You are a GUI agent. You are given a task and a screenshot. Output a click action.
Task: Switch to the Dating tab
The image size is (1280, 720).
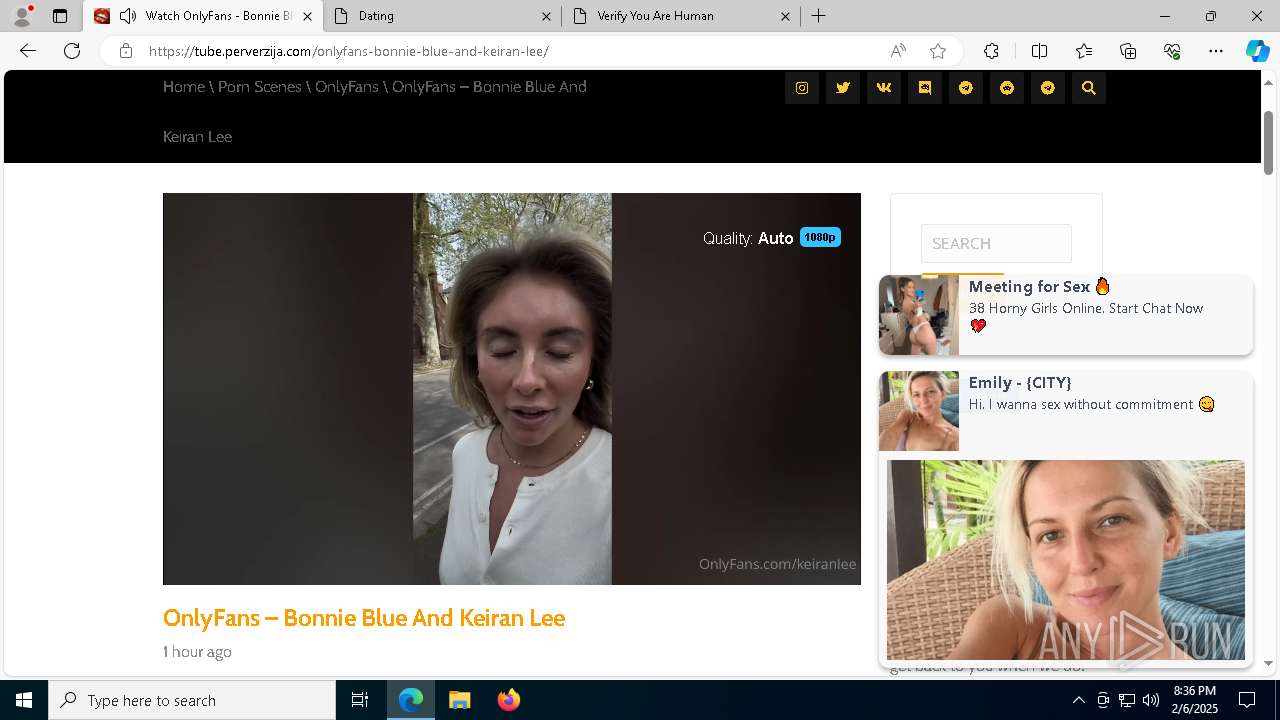tap(443, 16)
